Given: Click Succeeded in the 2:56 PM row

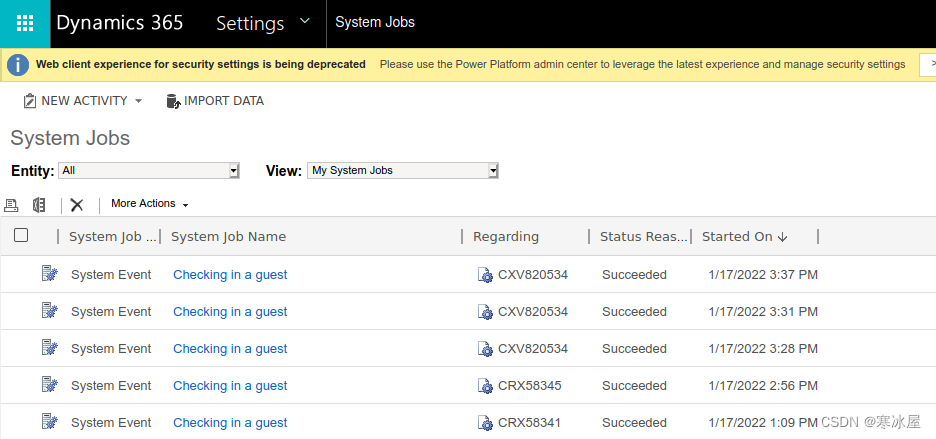Looking at the screenshot, I should click(634, 386).
